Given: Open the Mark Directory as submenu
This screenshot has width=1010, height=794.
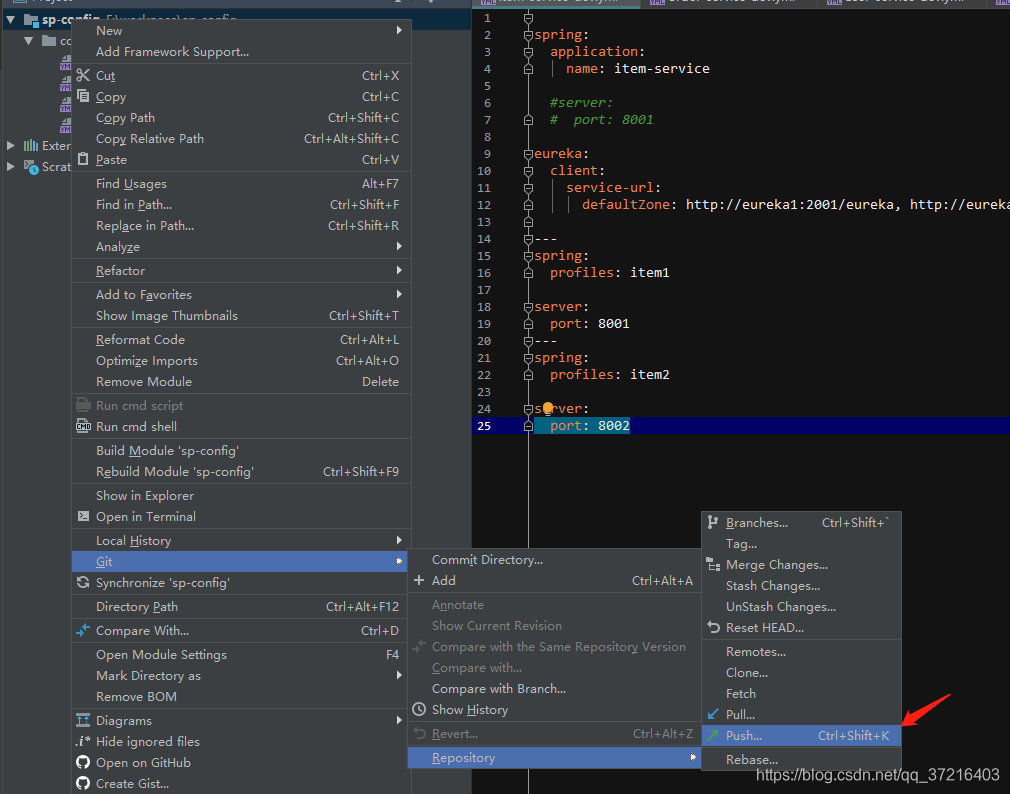Looking at the screenshot, I should click(241, 676).
